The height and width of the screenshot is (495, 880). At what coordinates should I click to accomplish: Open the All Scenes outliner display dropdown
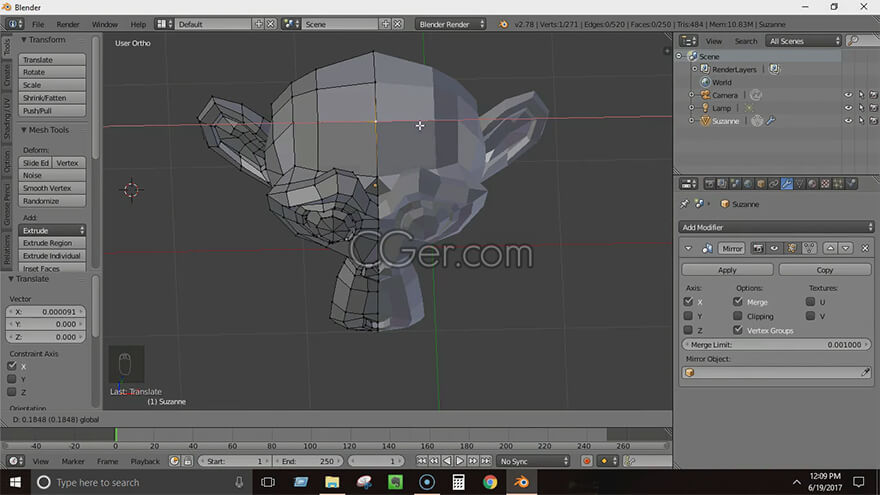(803, 41)
